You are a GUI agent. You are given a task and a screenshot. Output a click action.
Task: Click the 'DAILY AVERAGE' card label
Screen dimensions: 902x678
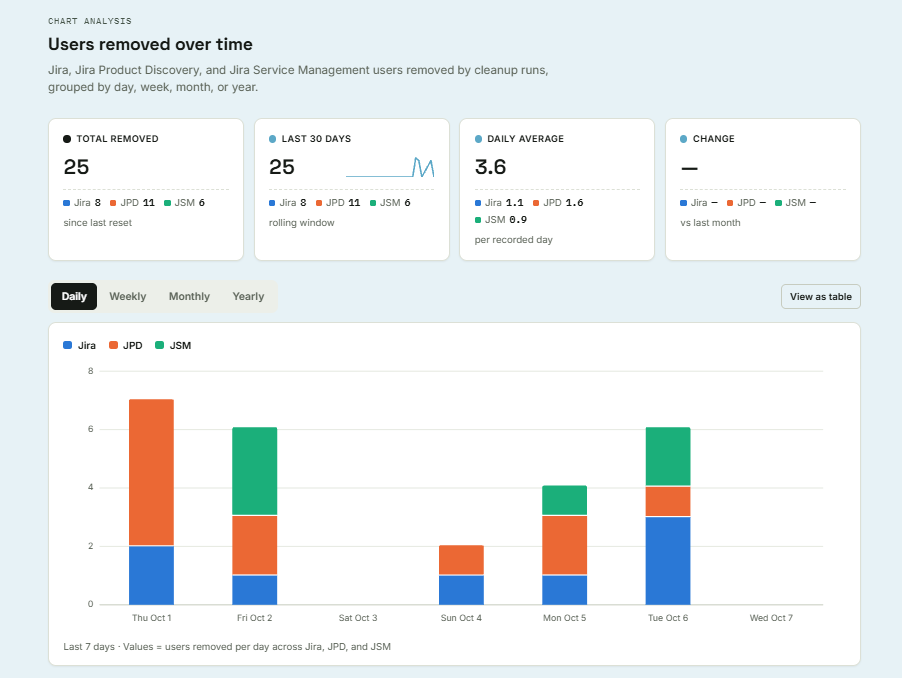coord(525,139)
